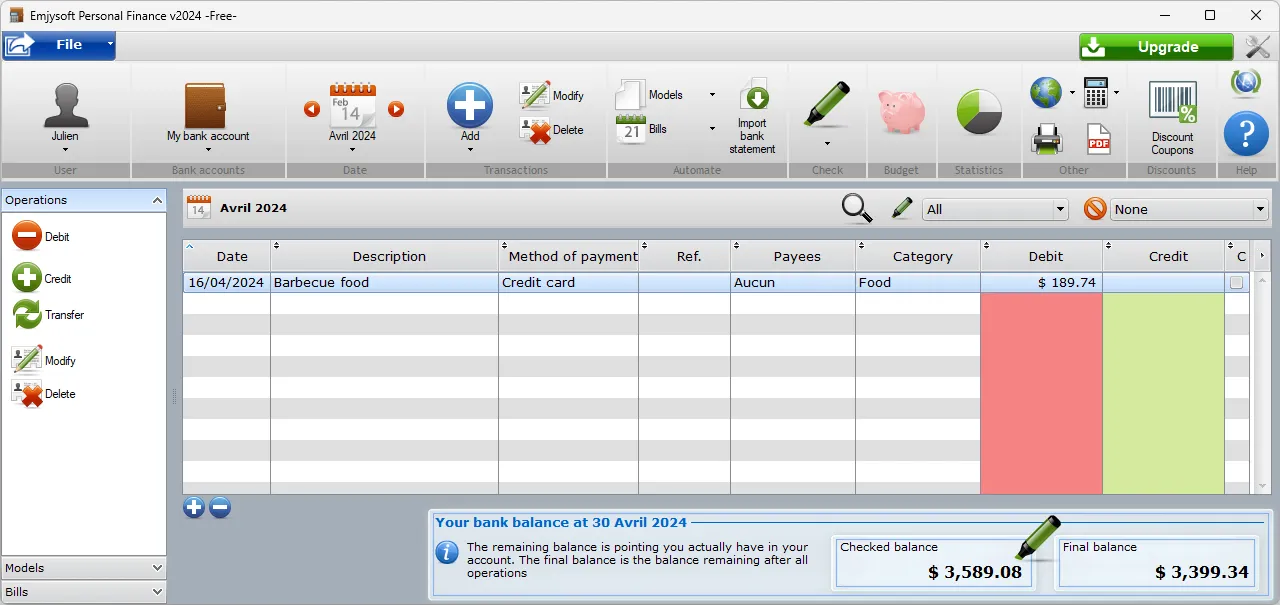Open My bank account

tap(206, 110)
